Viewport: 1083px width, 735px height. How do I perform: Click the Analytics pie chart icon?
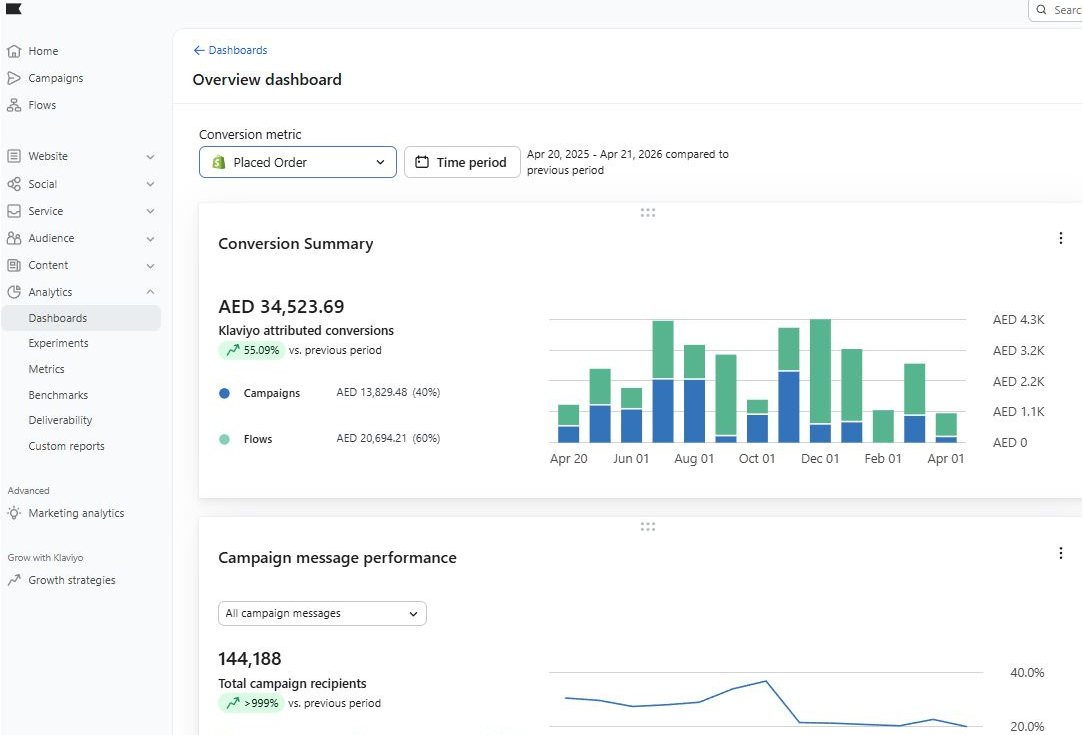pos(14,292)
